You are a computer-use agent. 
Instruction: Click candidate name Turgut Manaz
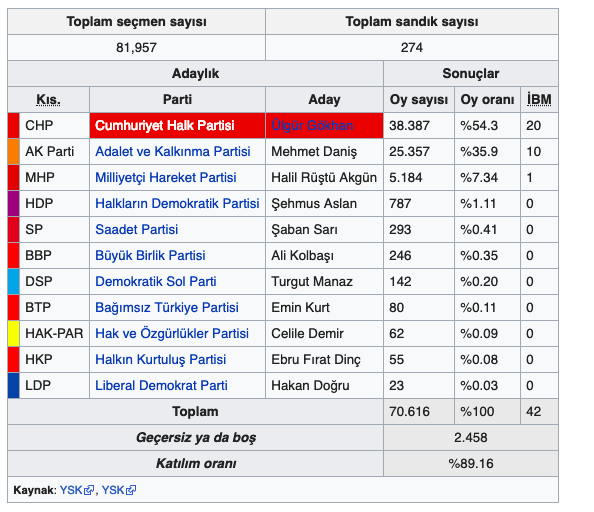(312, 281)
